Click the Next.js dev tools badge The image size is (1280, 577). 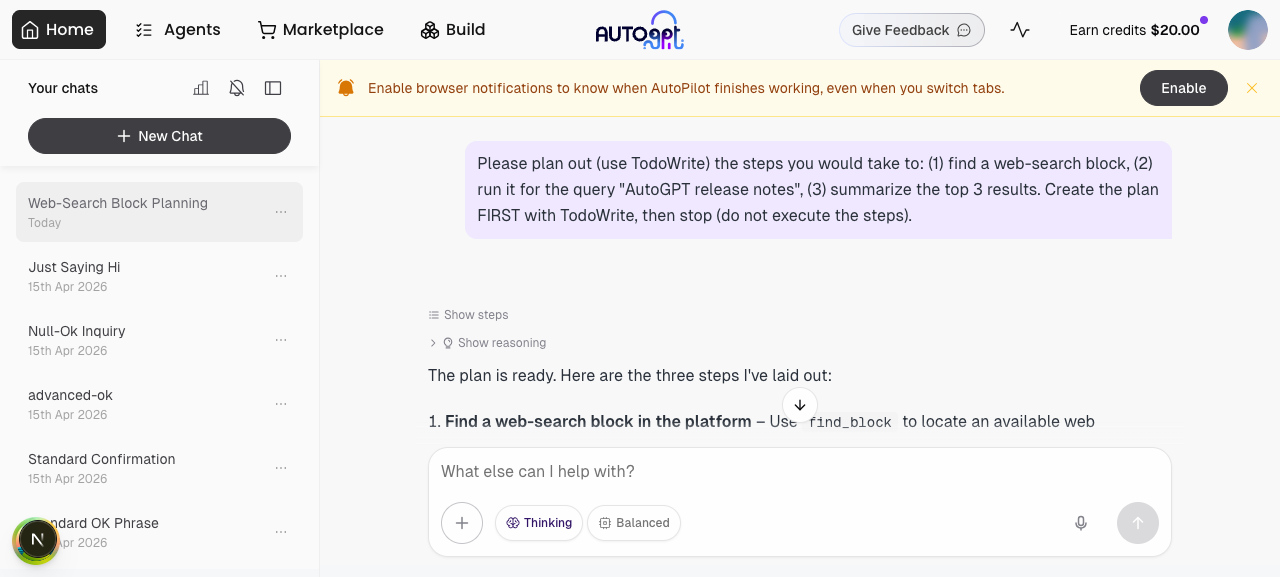coord(37,540)
